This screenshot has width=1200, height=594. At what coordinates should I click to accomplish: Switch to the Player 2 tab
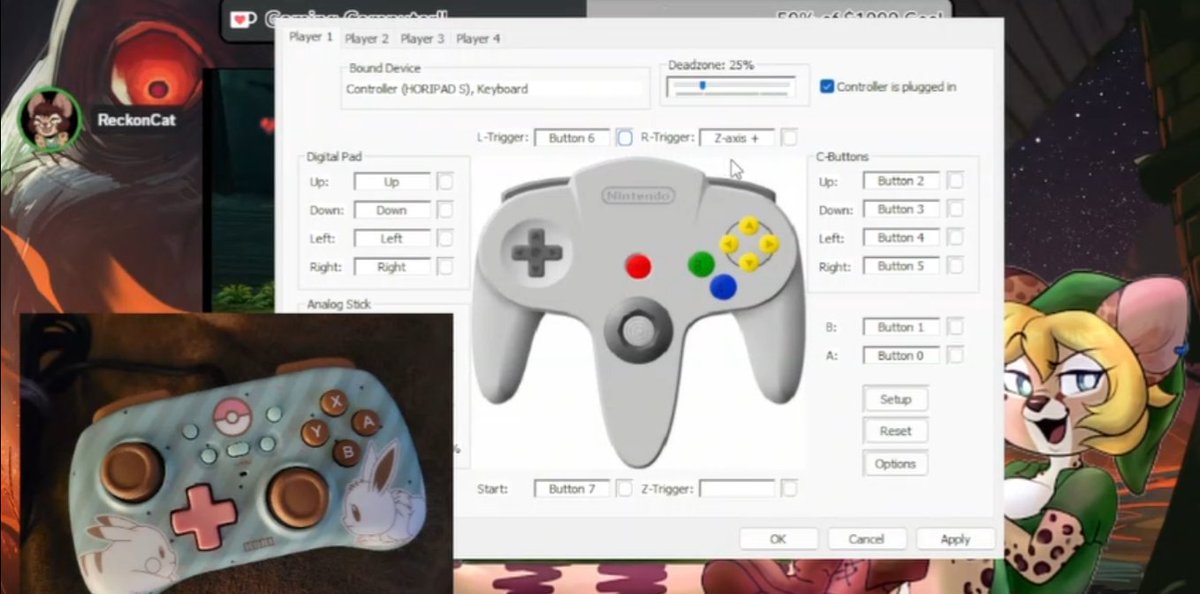point(366,39)
